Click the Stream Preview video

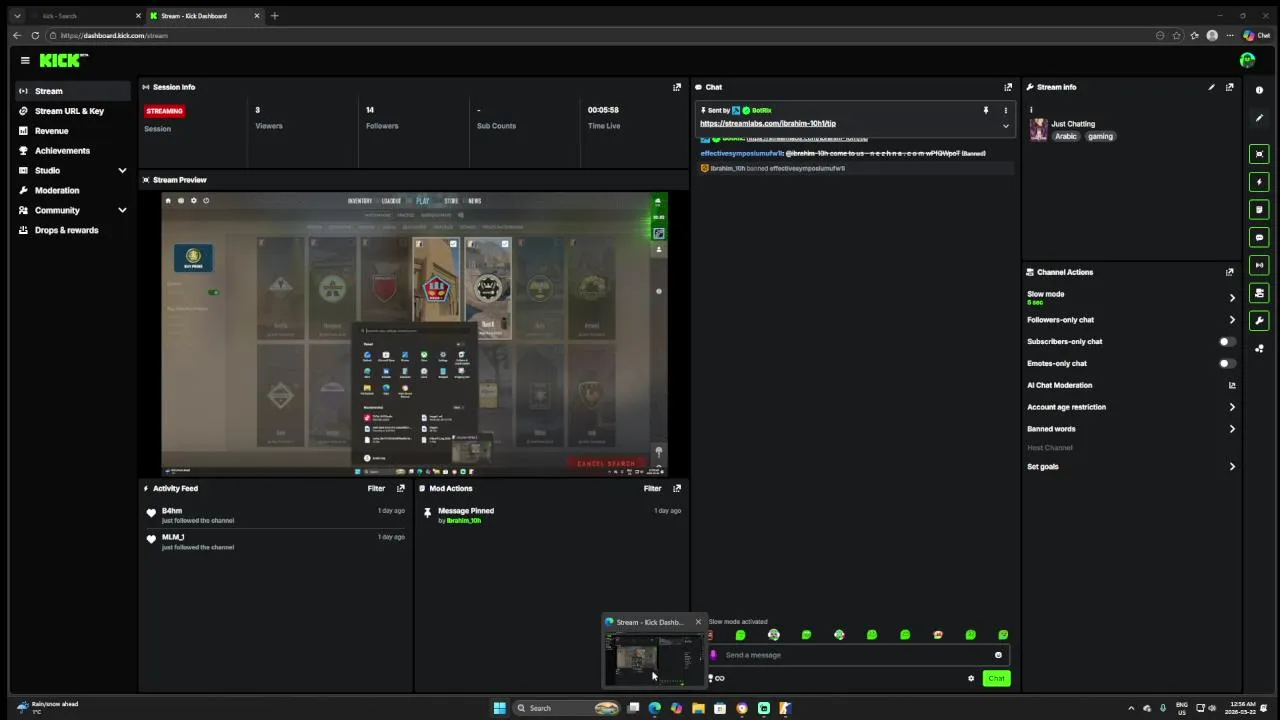414,333
